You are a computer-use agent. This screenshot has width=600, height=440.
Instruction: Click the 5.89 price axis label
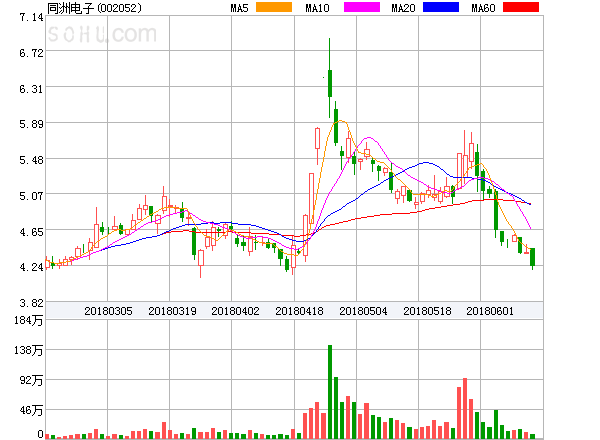tap(31, 124)
